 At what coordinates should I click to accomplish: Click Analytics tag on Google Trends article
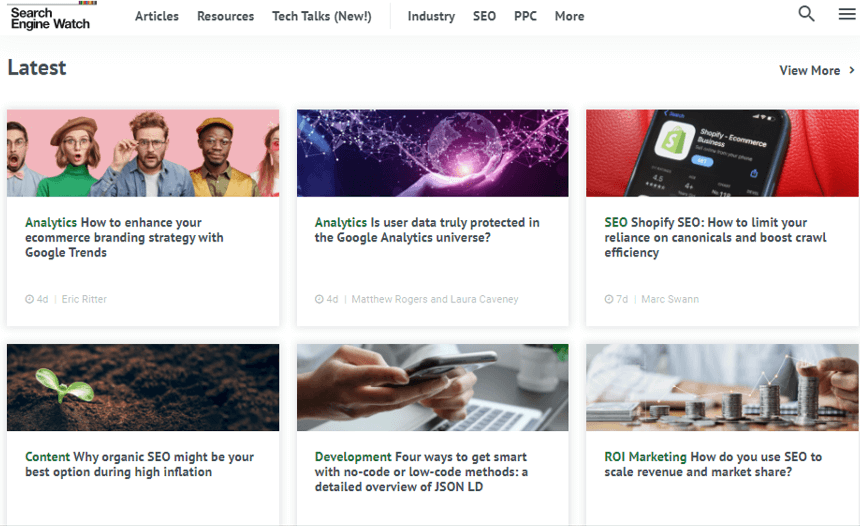51,223
